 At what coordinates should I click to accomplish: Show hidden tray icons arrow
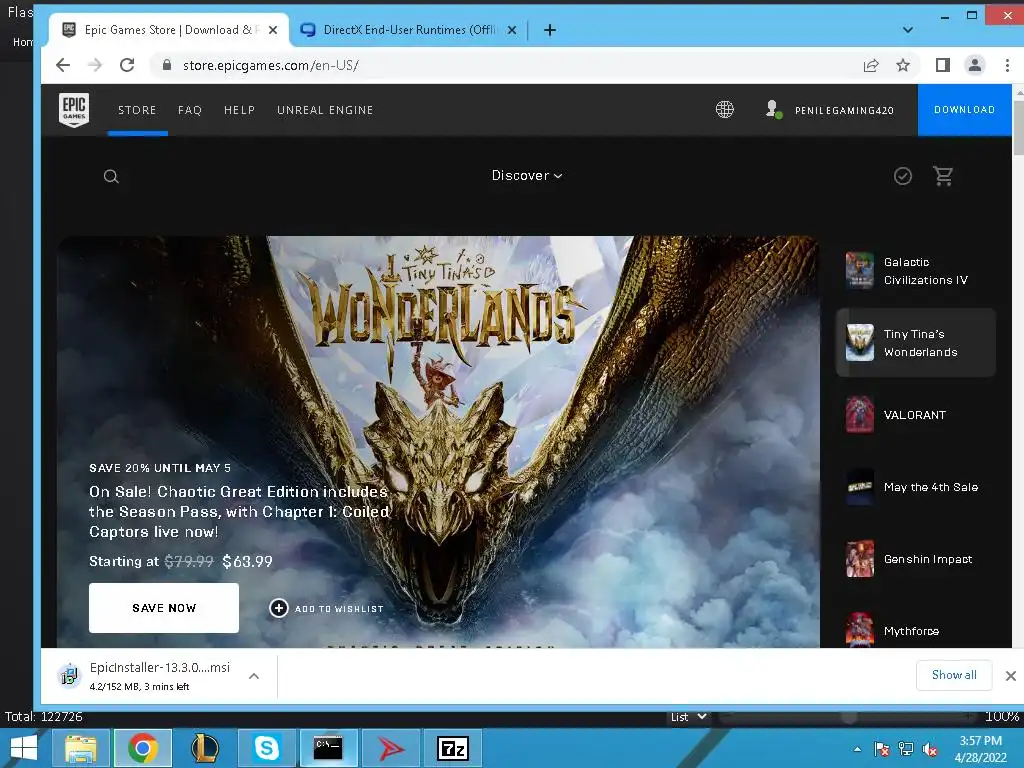pos(857,750)
